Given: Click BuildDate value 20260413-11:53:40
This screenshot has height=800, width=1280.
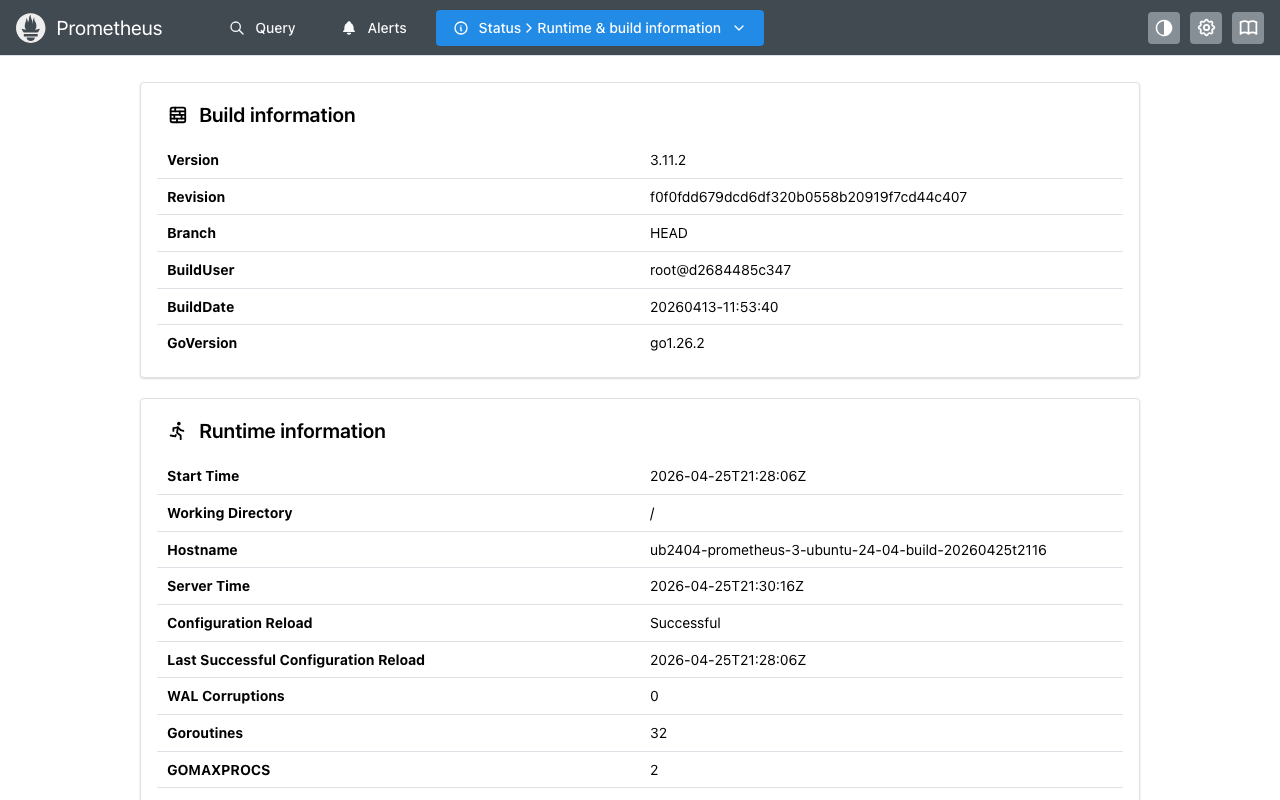Looking at the screenshot, I should click(x=714, y=307).
